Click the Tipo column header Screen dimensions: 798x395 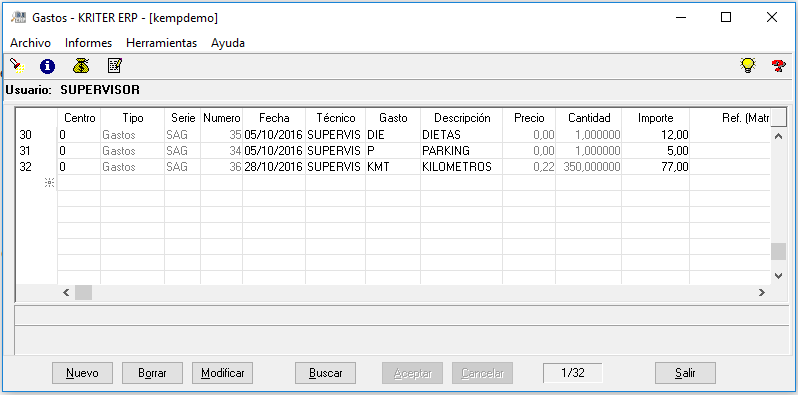(x=133, y=118)
